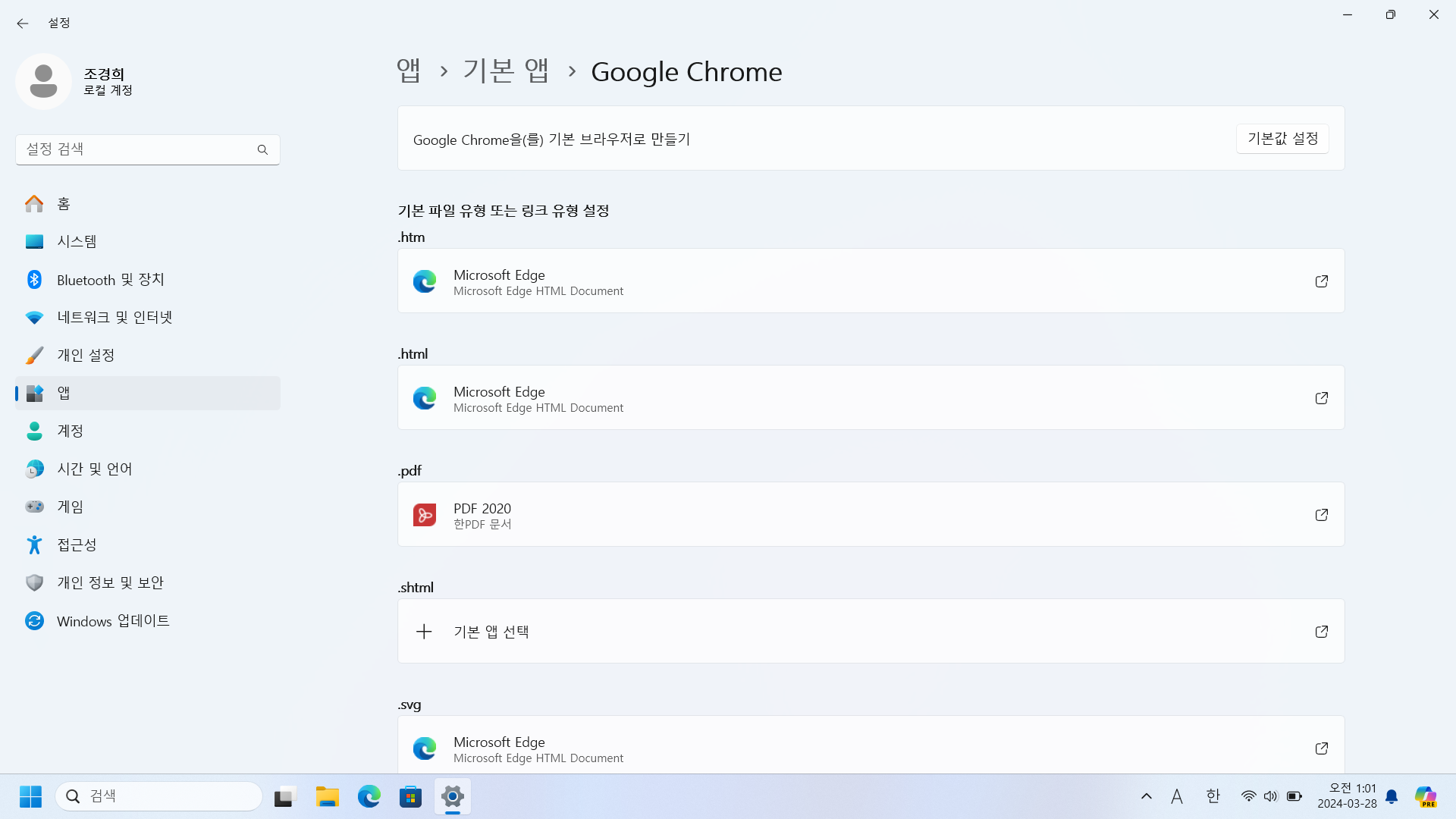
Task: Click the 기본값 설정 button
Action: (x=1282, y=139)
